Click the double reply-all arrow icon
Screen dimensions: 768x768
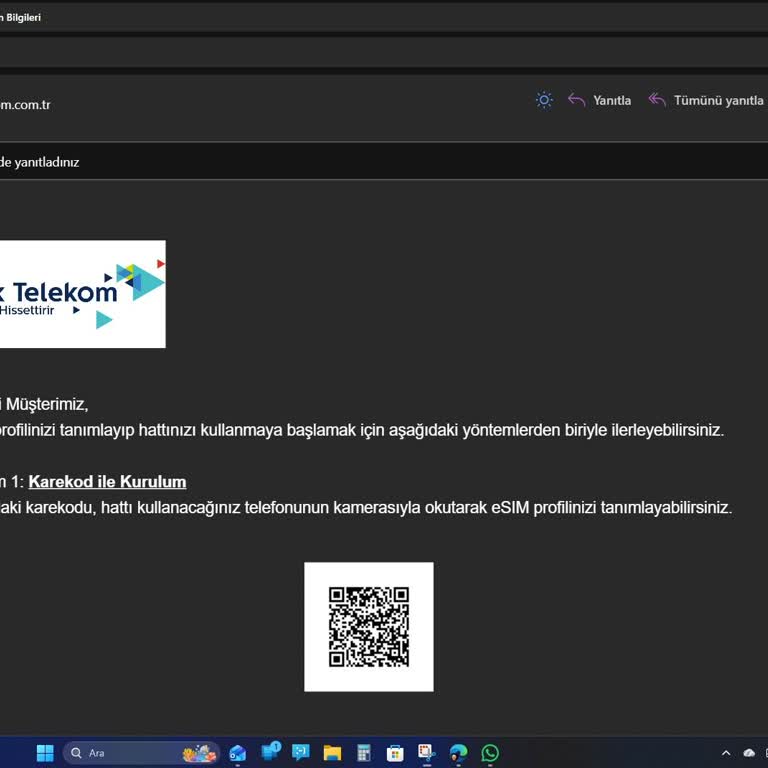pyautogui.click(x=657, y=100)
